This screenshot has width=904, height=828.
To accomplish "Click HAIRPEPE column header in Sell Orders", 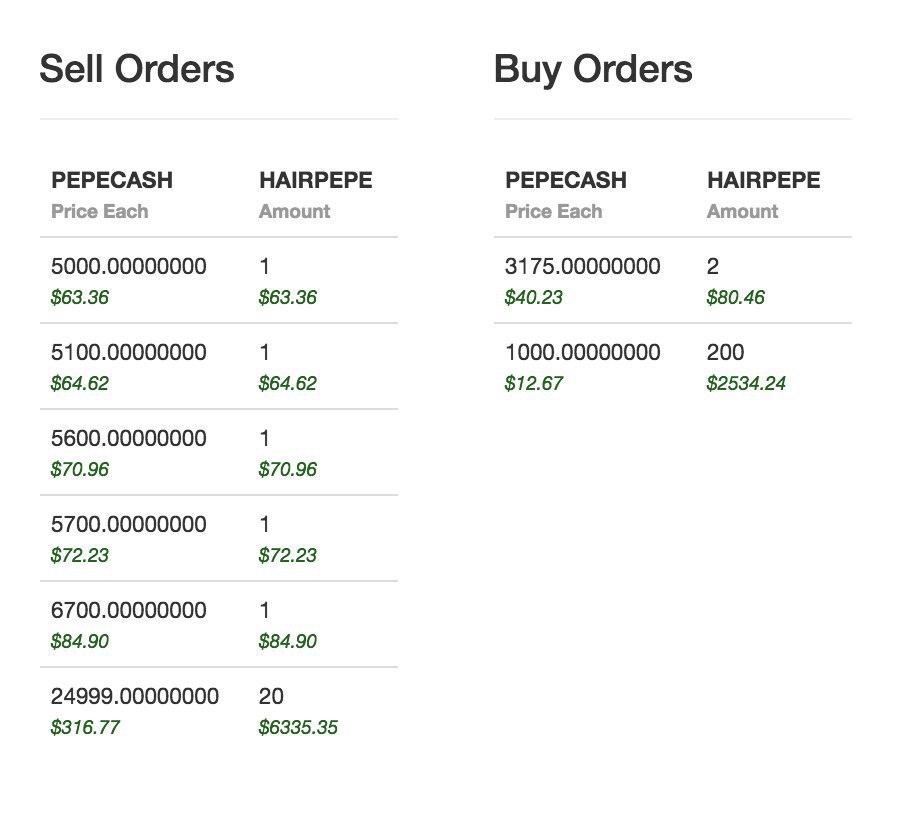I will coord(315,180).
